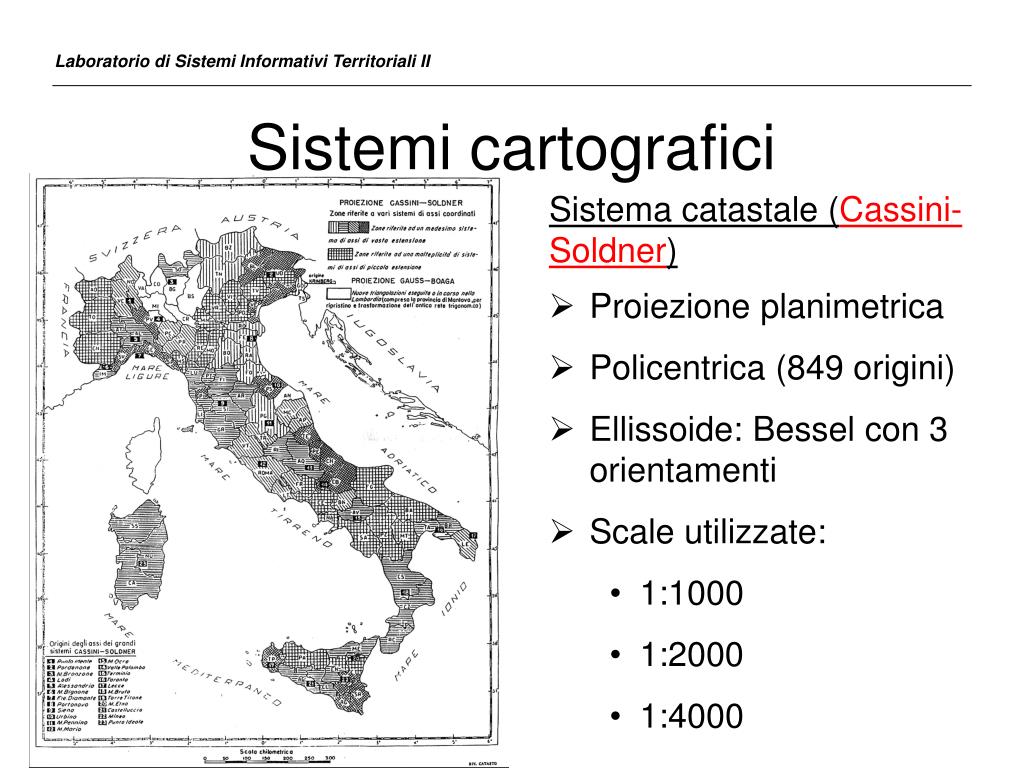Click the arrow bullet beside 'Ellissoide'

pos(561,429)
